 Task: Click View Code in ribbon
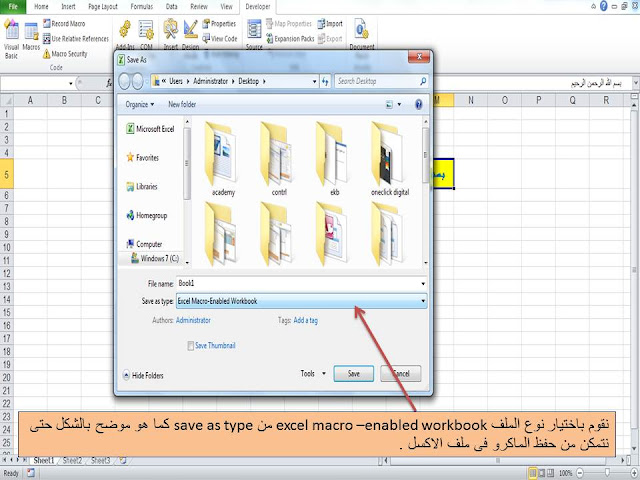pos(220,39)
